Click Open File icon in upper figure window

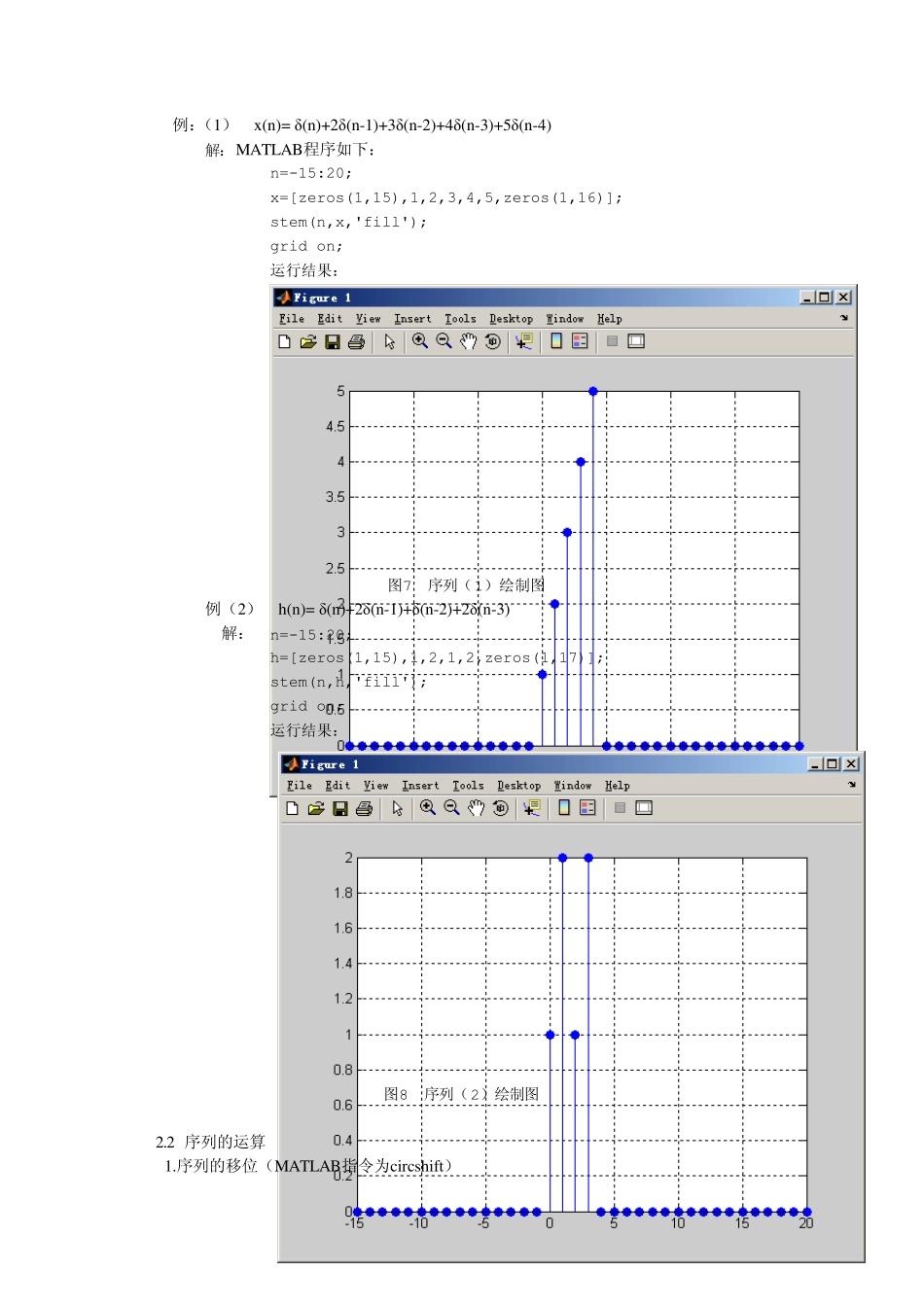(308, 341)
